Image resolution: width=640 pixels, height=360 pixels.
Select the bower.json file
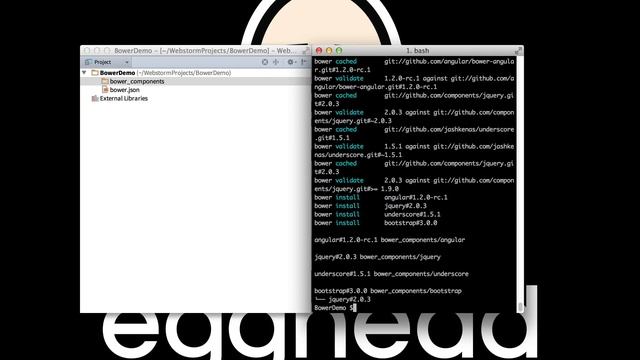point(124,90)
